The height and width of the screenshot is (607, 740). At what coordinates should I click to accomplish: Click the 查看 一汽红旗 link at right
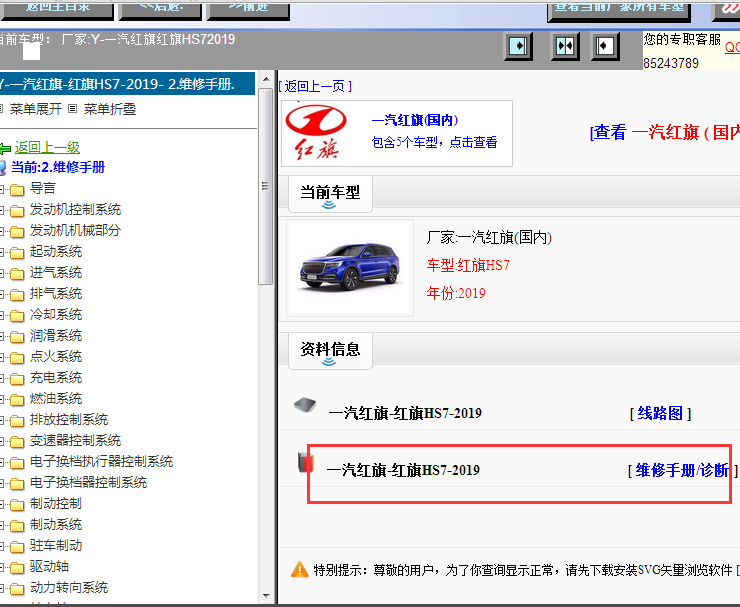coord(664,132)
